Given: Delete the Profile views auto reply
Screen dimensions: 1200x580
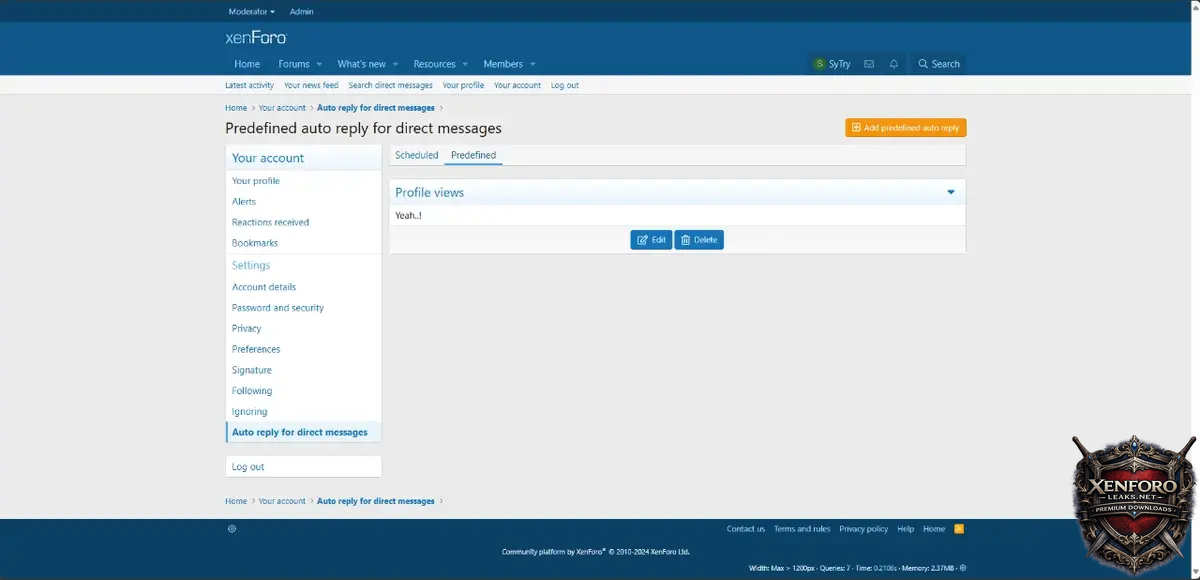Looking at the screenshot, I should coord(698,240).
